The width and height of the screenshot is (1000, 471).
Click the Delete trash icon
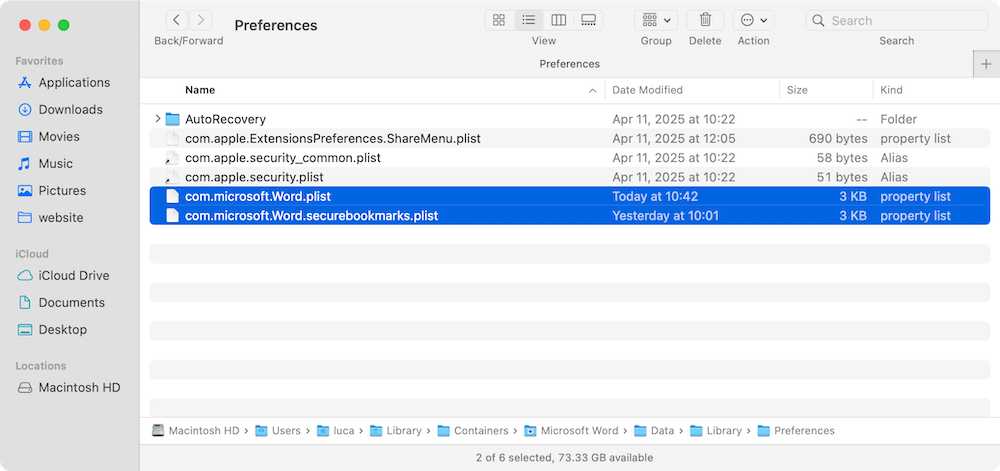[705, 20]
